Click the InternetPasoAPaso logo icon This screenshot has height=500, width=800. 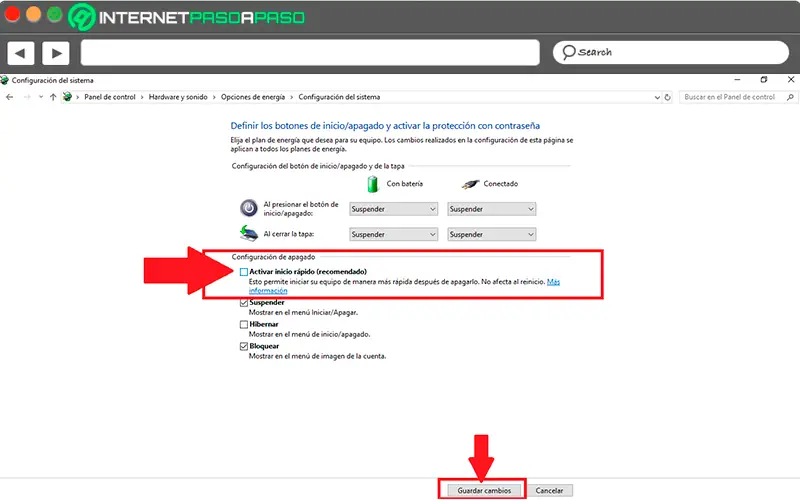[x=82, y=17]
